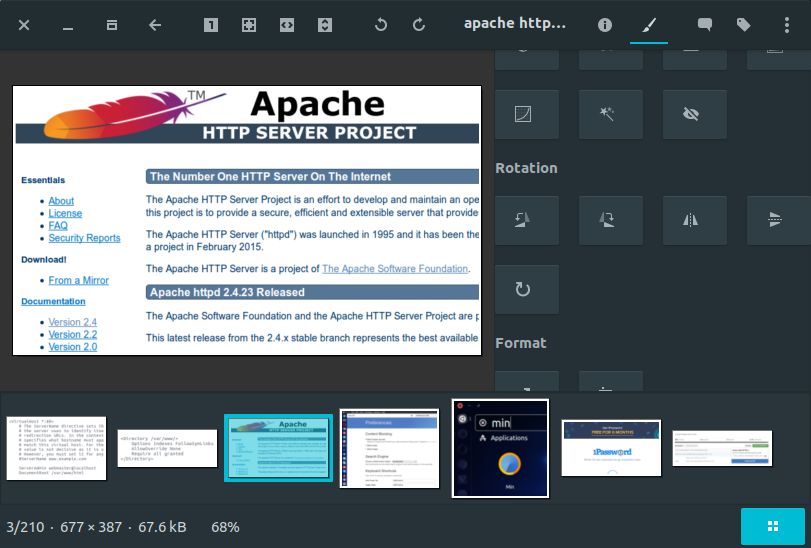Select the crossed-eye red-eye removal tool
This screenshot has height=548, width=811.
coord(695,114)
